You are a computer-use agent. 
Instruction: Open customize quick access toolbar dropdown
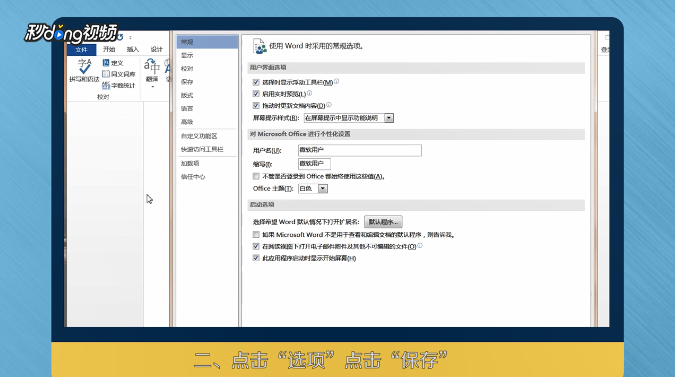(x=130, y=37)
